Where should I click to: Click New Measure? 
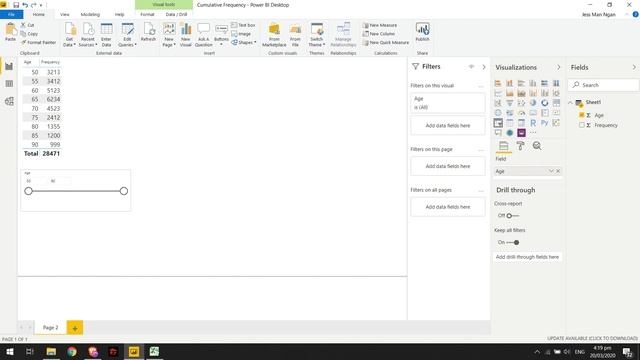point(380,25)
